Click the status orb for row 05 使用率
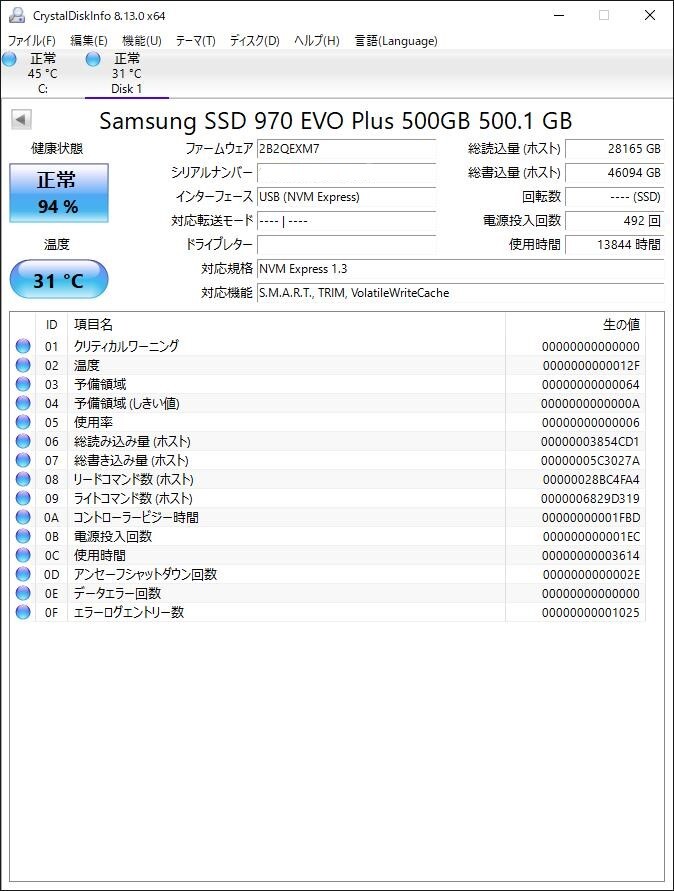674x891 pixels. pos(23,422)
